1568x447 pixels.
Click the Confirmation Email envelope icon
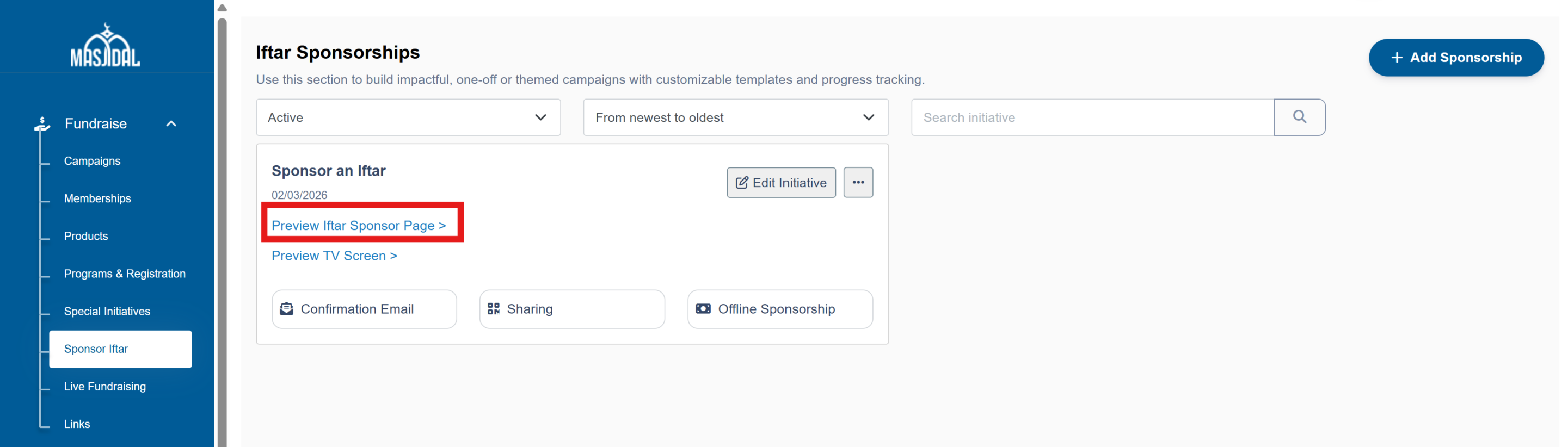tap(286, 309)
